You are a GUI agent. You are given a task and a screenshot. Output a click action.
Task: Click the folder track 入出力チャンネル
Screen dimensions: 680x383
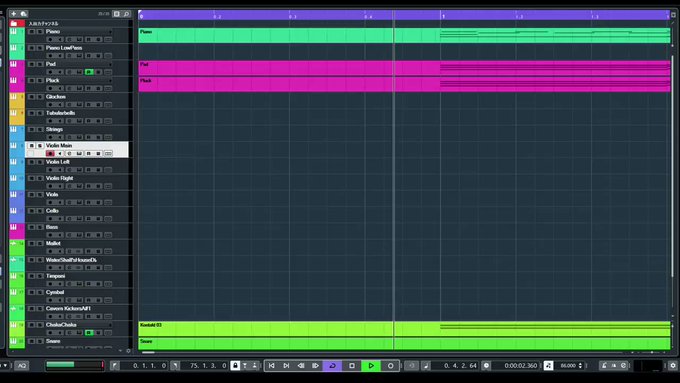click(x=43, y=23)
